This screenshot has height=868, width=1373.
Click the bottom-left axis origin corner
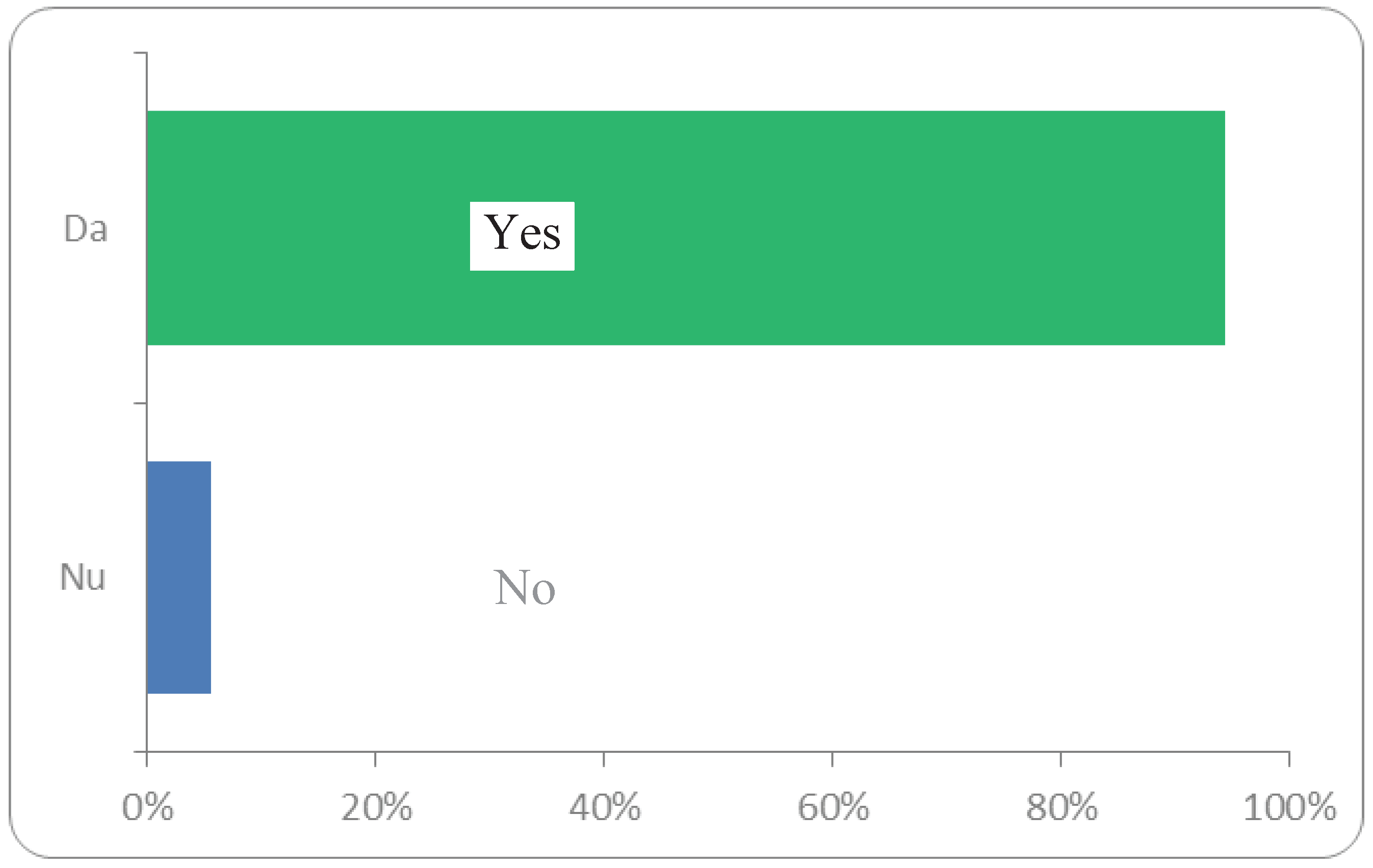click(x=146, y=752)
